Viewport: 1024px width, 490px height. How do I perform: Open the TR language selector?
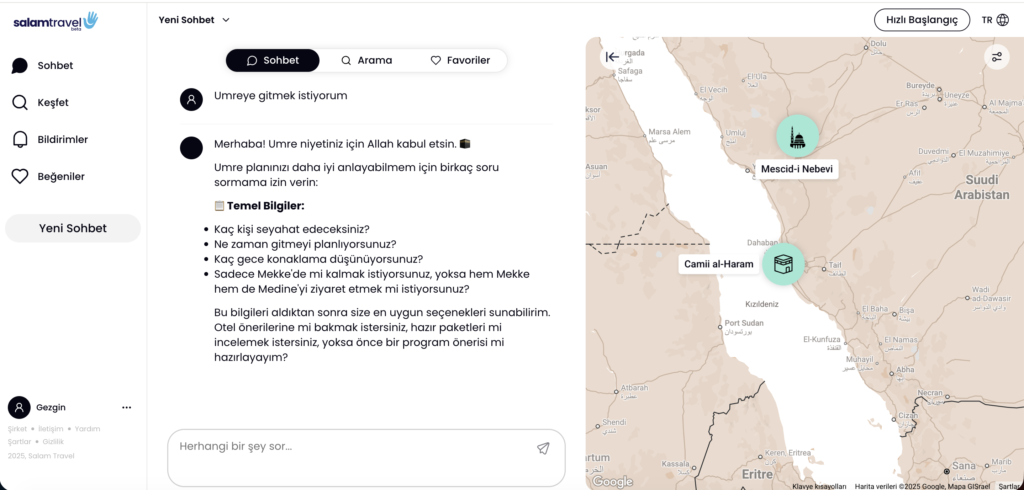[x=994, y=19]
